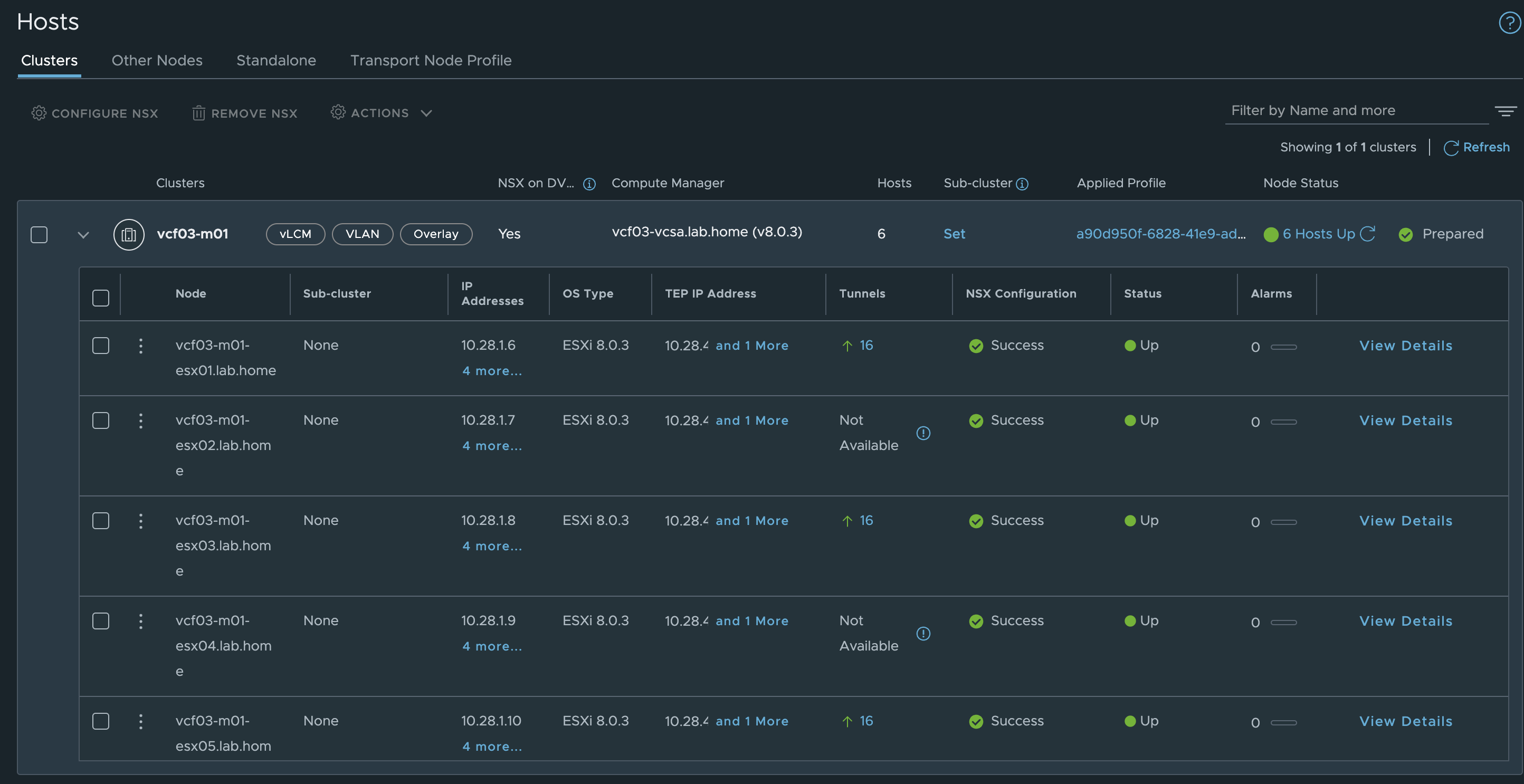Switch to the Other Nodes tab
Screen dimensions: 1524x784
pos(157,60)
